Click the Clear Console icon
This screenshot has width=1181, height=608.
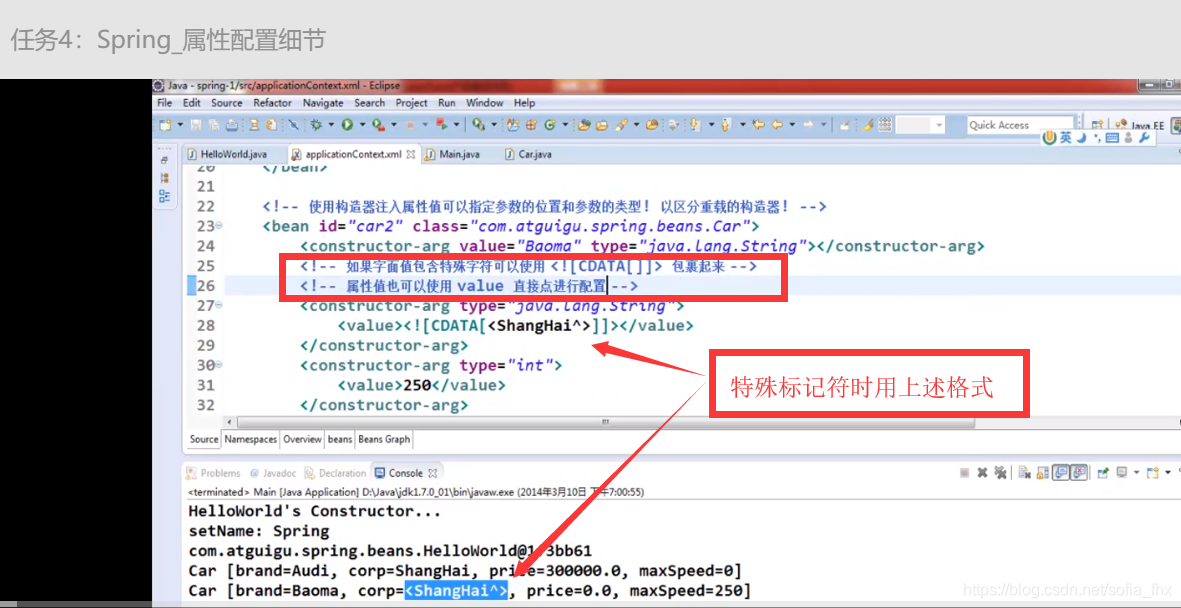pyautogui.click(x=1024, y=472)
